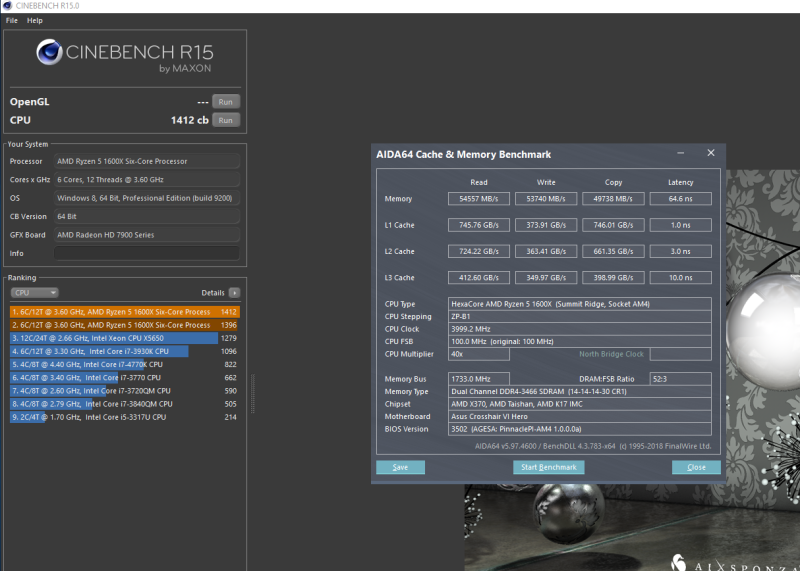Click the OS field showing Windows 8
The height and width of the screenshot is (571, 800).
click(x=146, y=198)
